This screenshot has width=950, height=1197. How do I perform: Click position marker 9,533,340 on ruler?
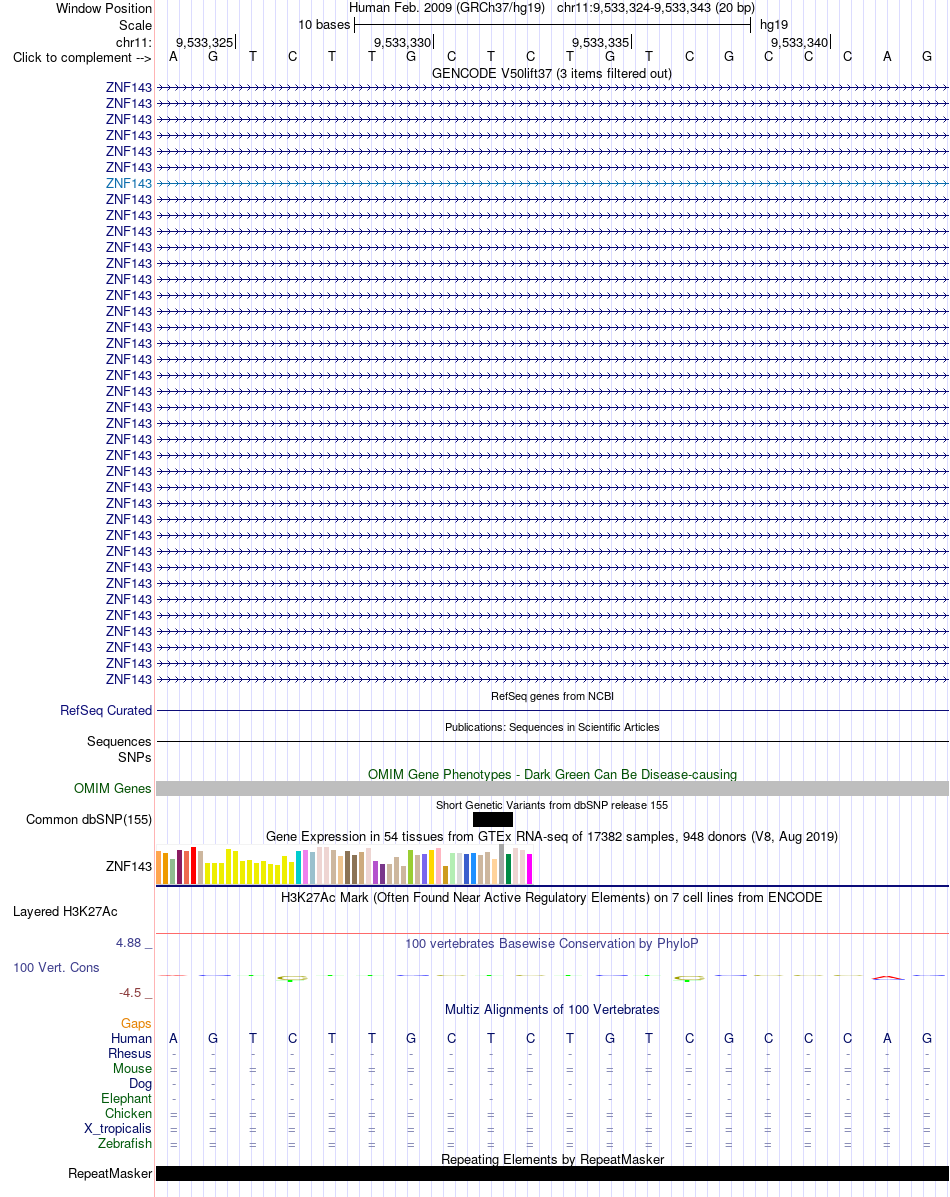(x=800, y=43)
